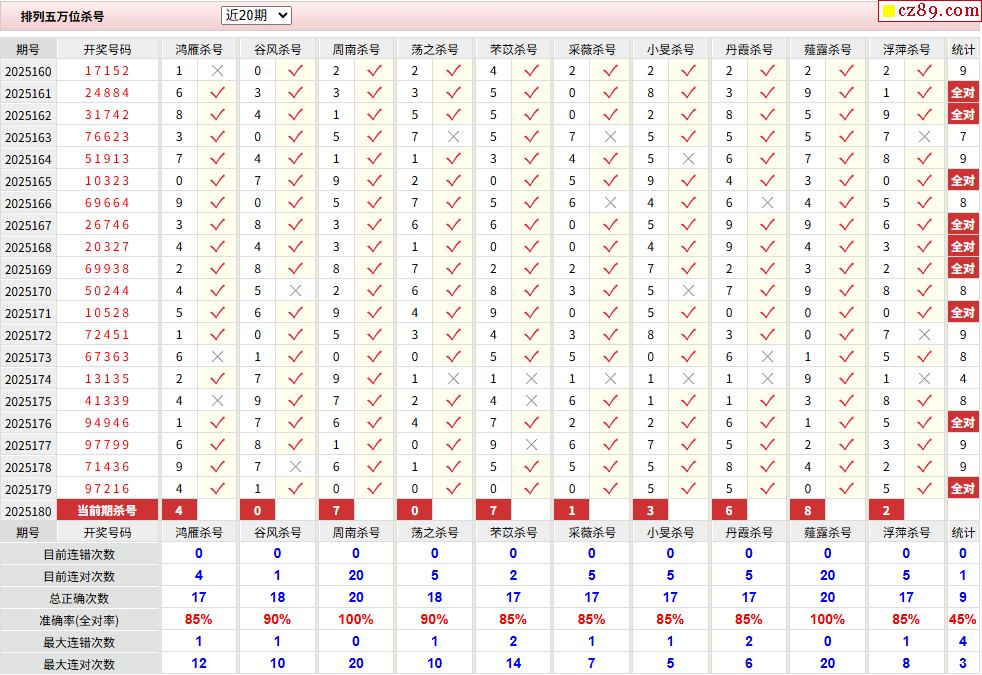Click the 90% accuracy under 谷风杀号
The image size is (982, 675).
pos(277,619)
